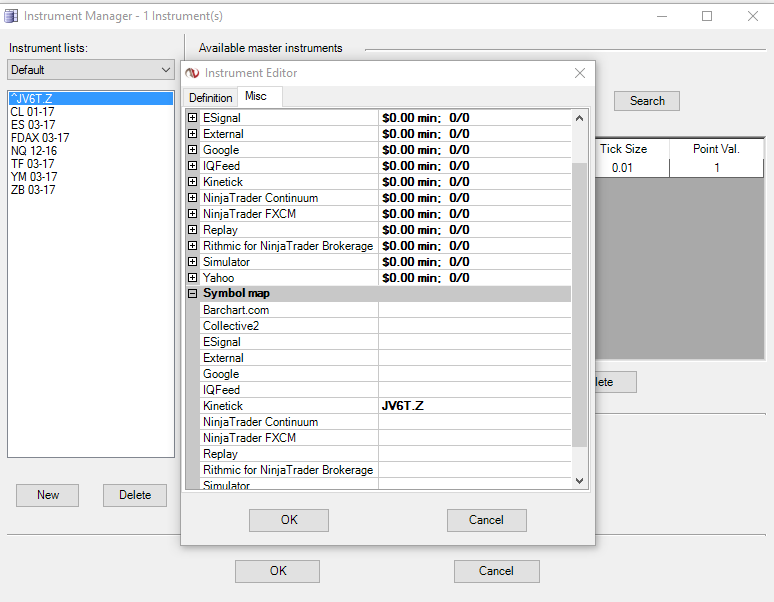Viewport: 774px width, 602px height.
Task: Click the Delete button under instrument list
Action: (135, 495)
